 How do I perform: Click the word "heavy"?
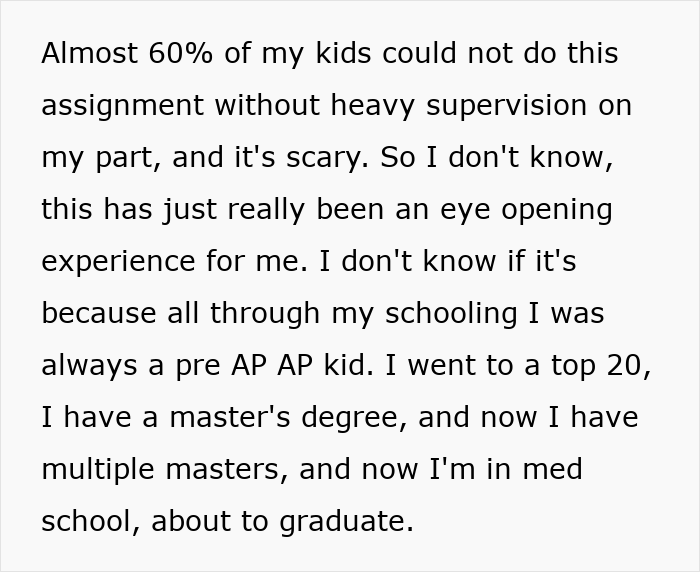point(373,105)
